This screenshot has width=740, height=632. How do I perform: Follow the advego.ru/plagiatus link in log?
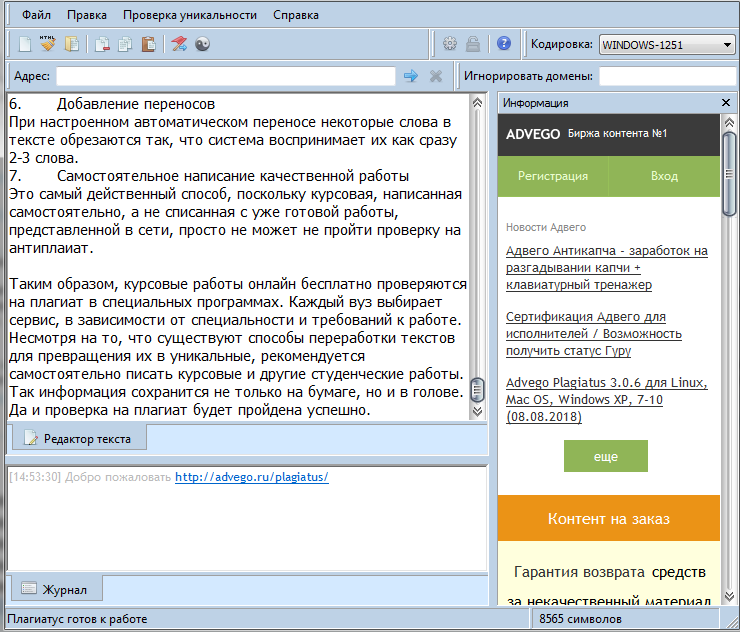(252, 477)
